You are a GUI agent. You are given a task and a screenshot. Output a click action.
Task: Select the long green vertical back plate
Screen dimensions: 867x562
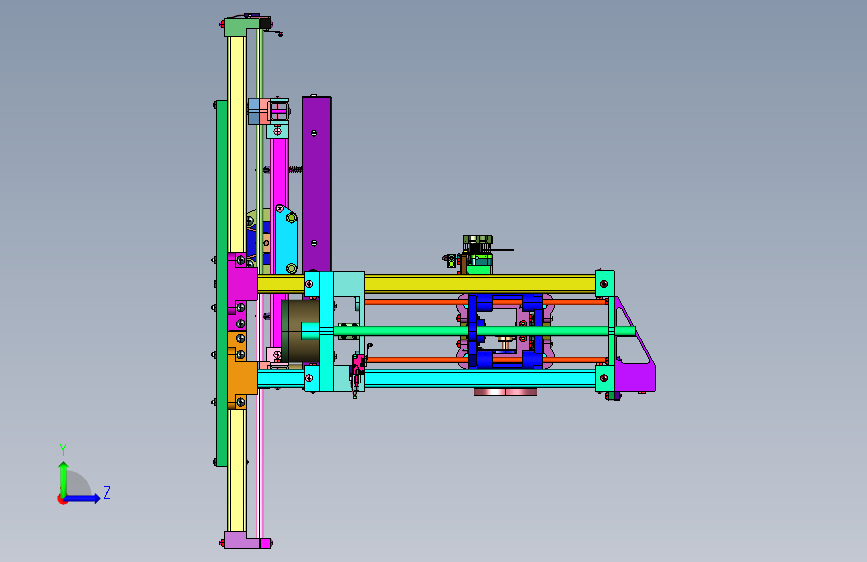tap(221, 283)
